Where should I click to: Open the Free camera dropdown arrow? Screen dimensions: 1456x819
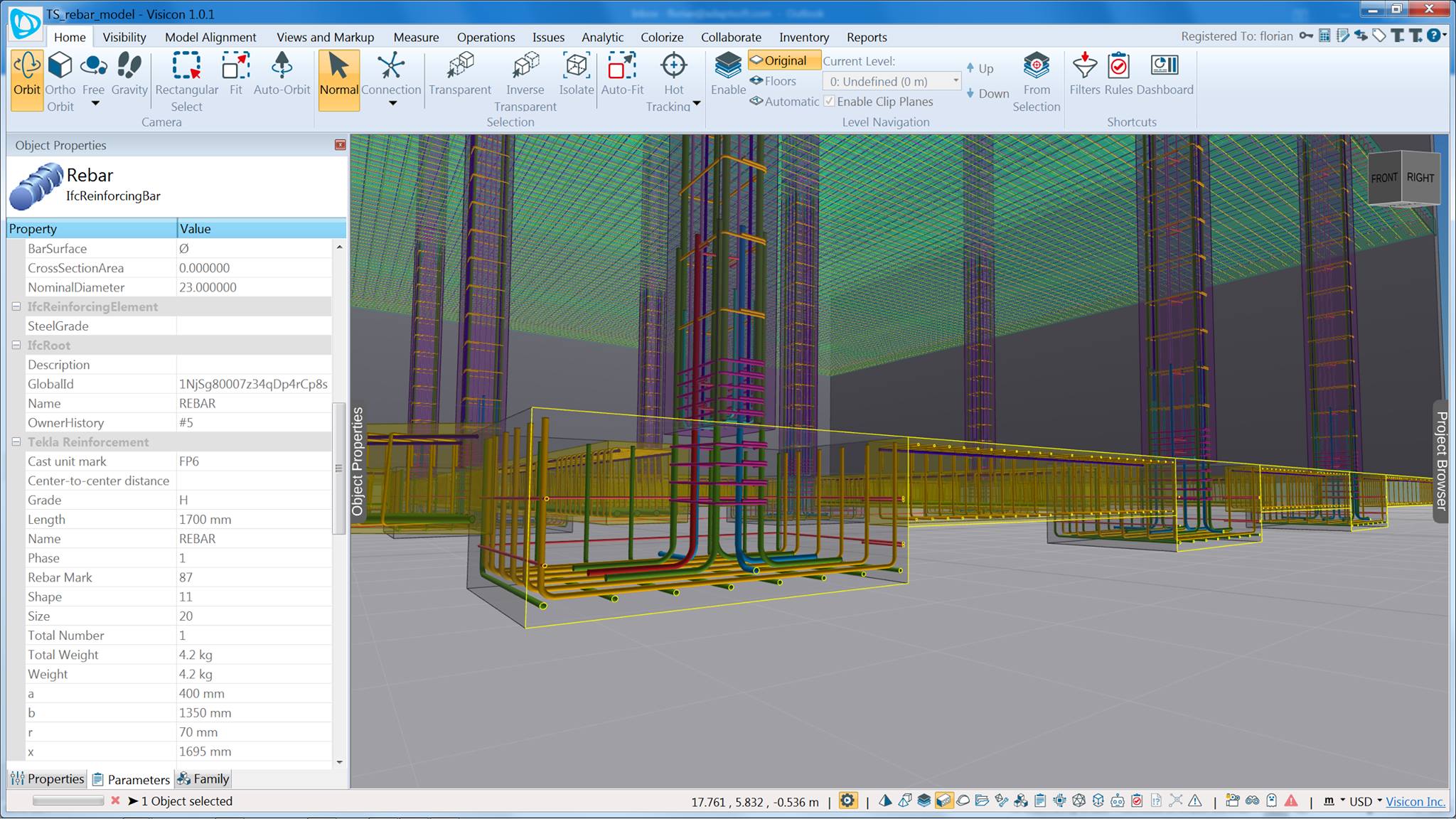(95, 104)
